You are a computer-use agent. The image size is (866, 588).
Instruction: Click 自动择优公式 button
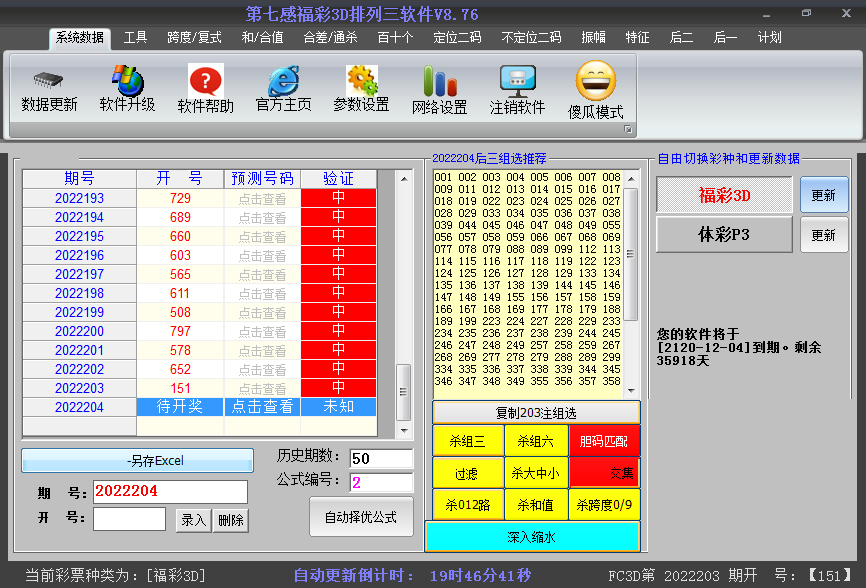pyautogui.click(x=361, y=517)
